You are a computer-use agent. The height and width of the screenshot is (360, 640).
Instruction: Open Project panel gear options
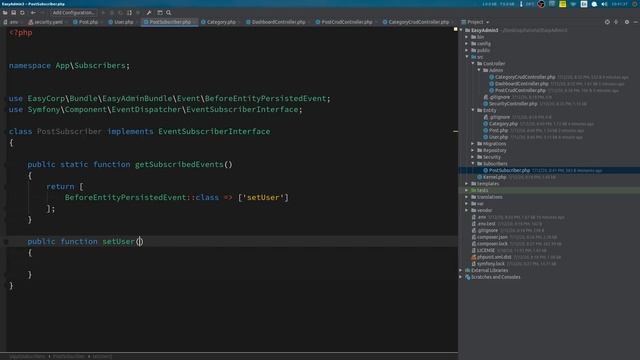click(627, 22)
